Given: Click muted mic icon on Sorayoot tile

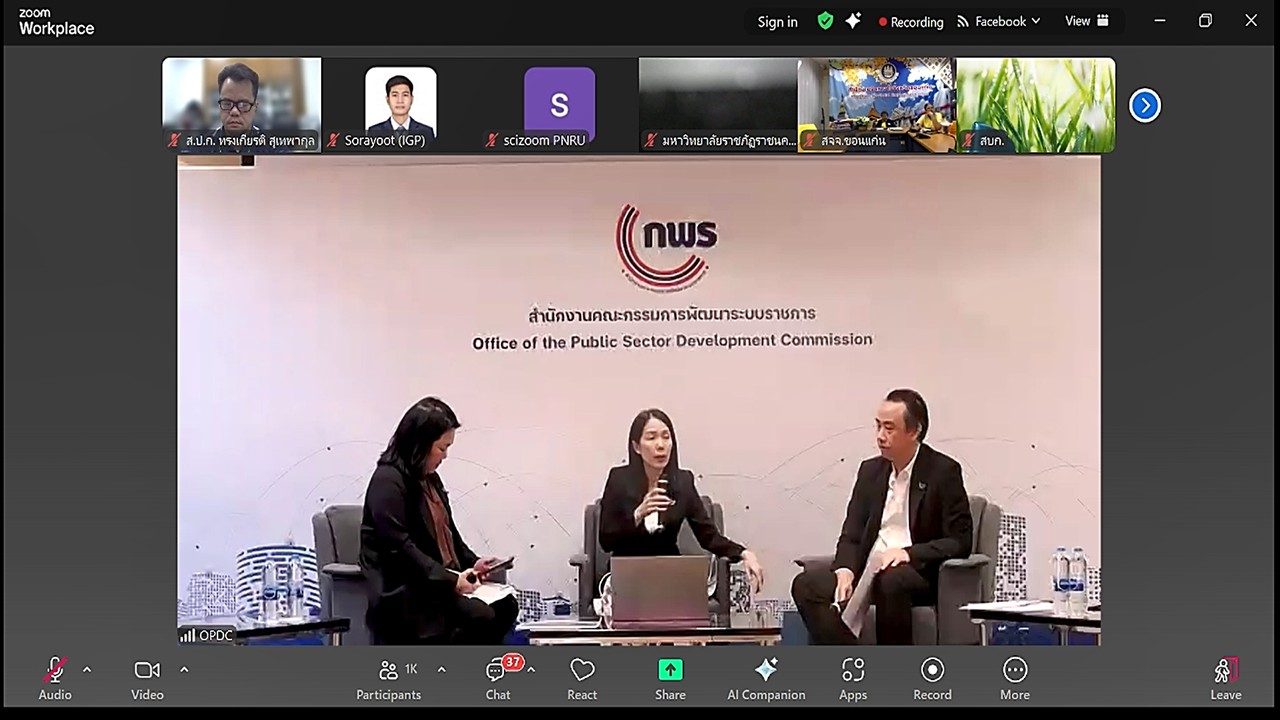Looking at the screenshot, I should 334,141.
